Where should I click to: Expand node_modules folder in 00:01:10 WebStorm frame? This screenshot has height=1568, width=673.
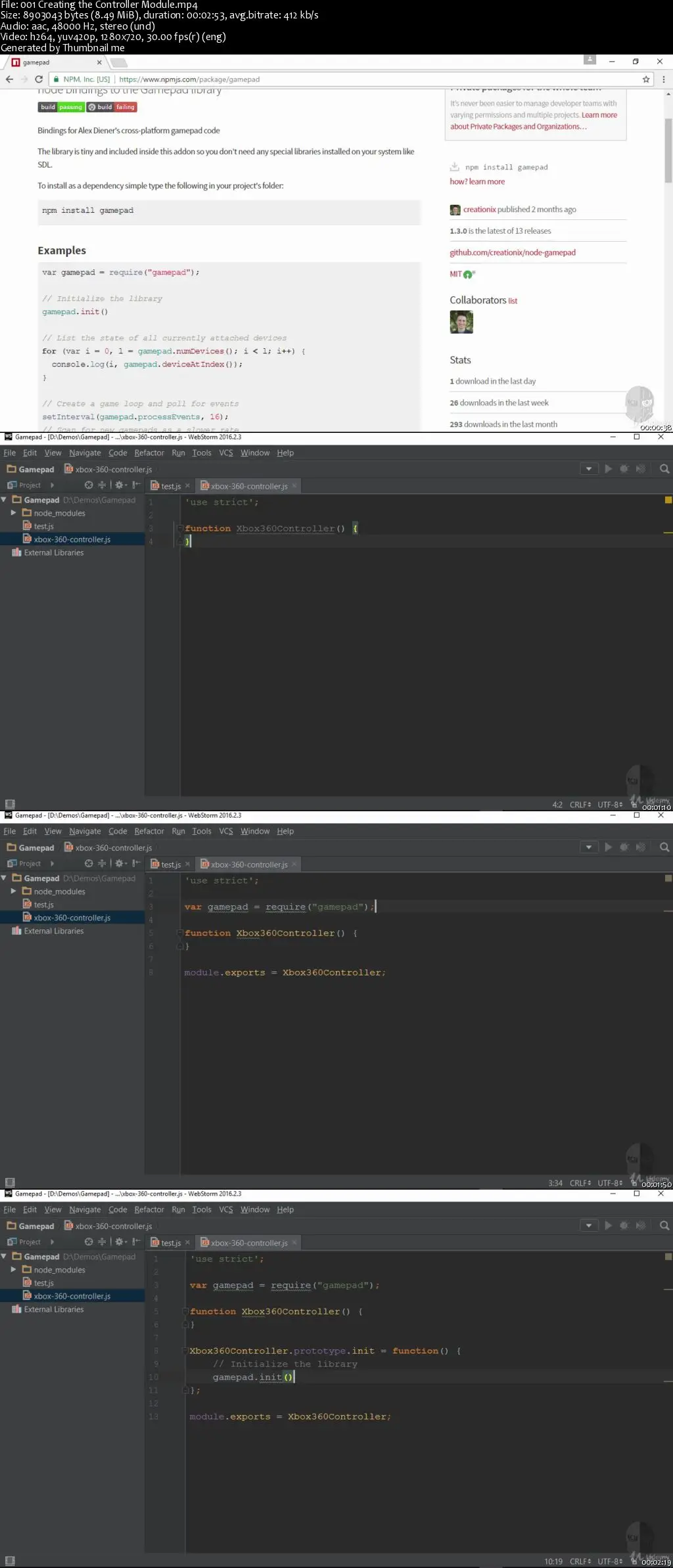point(13,513)
